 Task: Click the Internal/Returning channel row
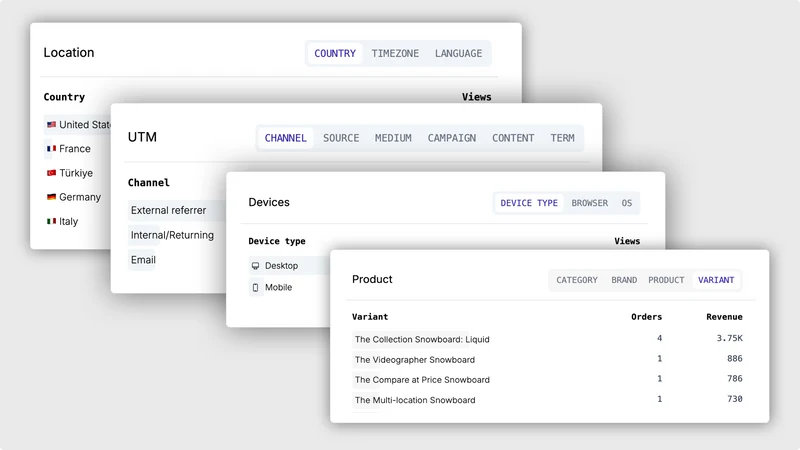point(177,235)
